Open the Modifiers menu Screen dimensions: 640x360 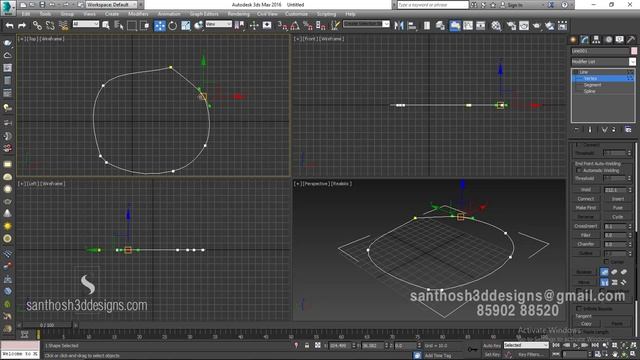tap(138, 14)
